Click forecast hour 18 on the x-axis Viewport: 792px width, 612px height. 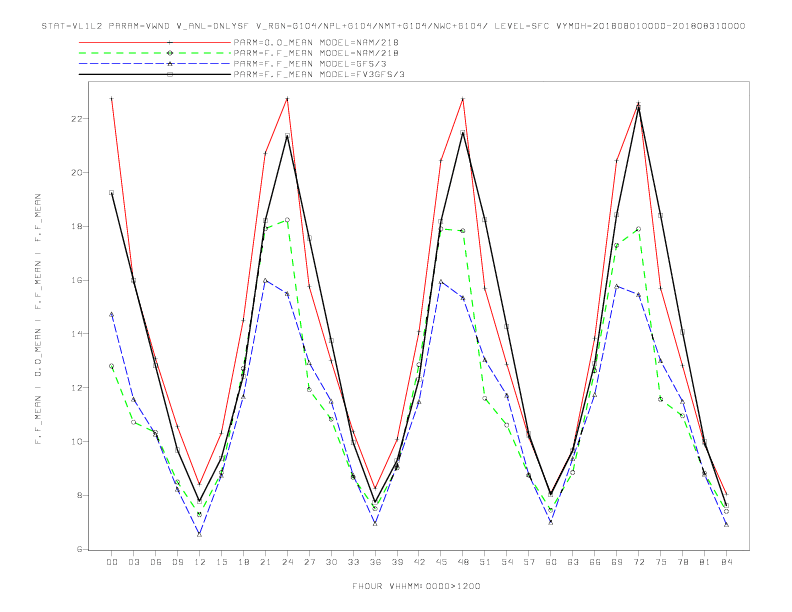[x=243, y=562]
